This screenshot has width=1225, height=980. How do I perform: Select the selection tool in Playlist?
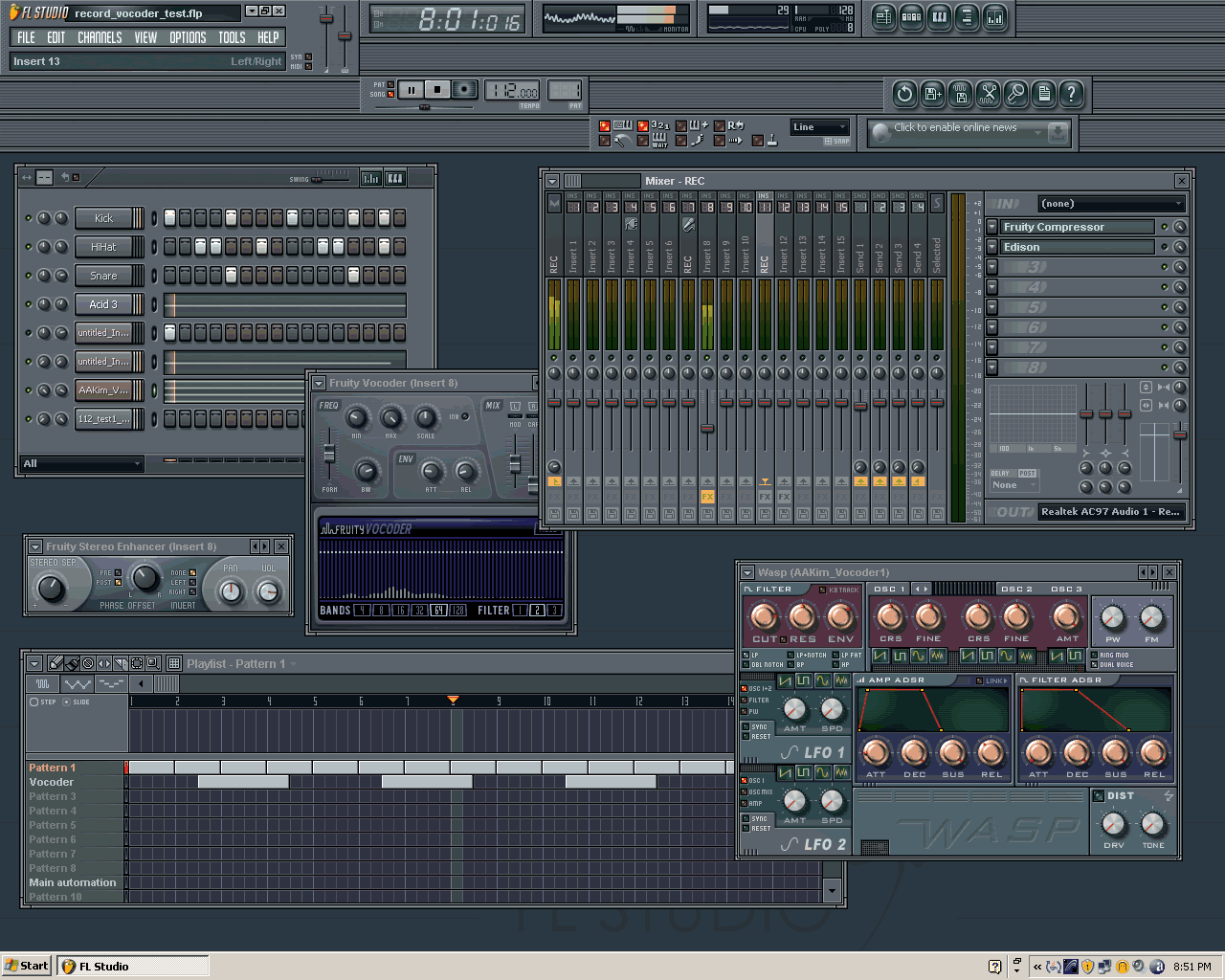tap(136, 663)
